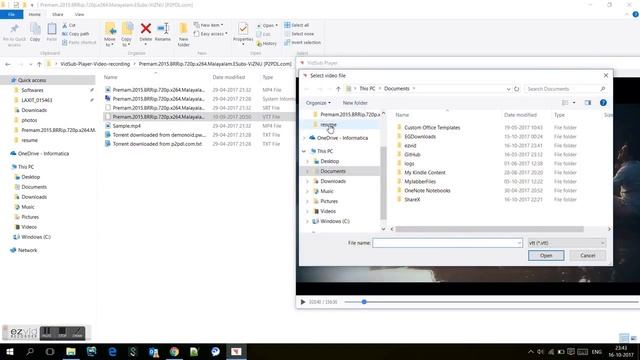Open taskbar search
The width and height of the screenshot is (640, 360).
tap(30, 351)
